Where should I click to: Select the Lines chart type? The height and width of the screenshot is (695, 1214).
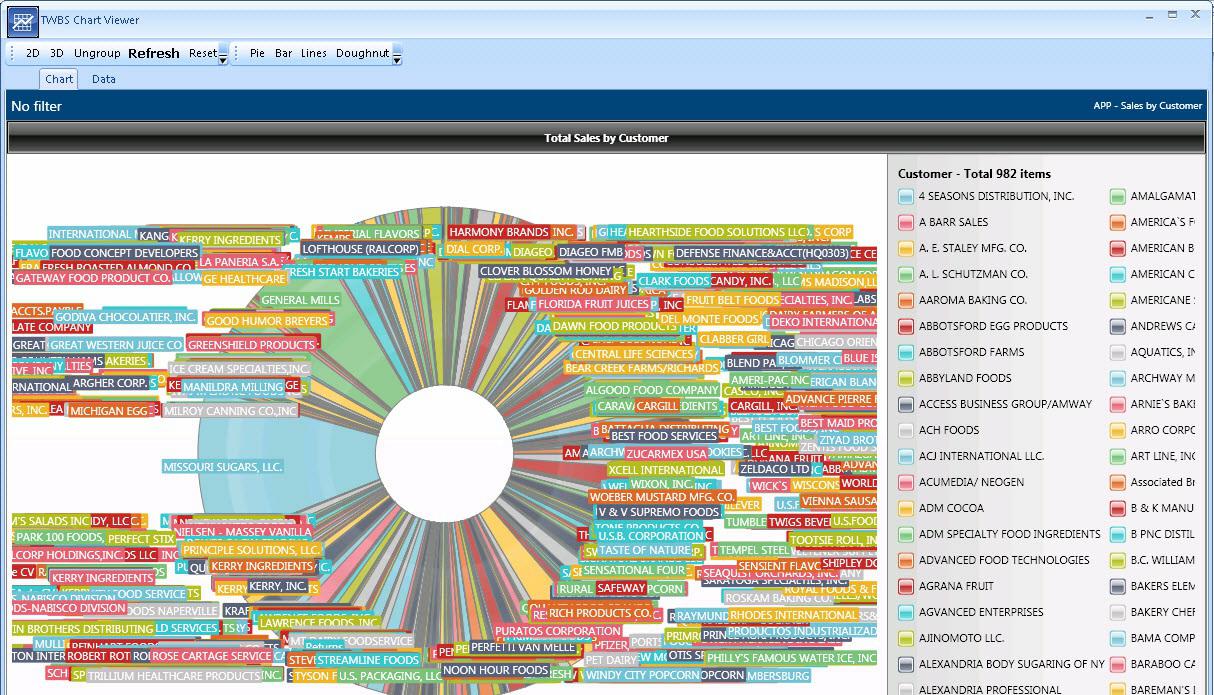point(314,53)
